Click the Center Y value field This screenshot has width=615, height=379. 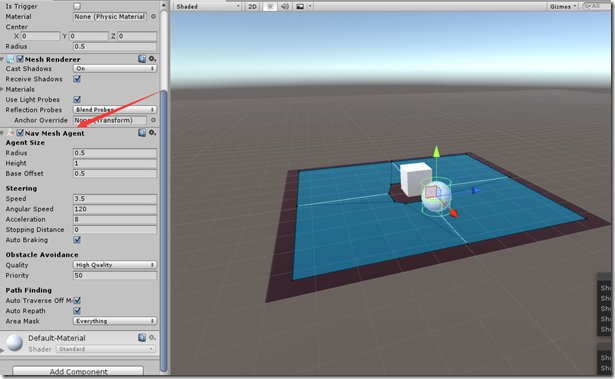pyautogui.click(x=89, y=36)
